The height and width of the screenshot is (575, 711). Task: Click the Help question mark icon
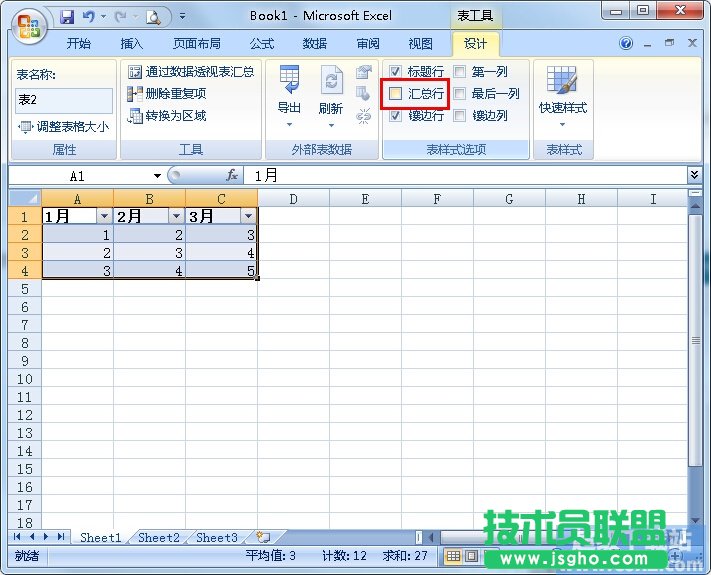coord(627,44)
